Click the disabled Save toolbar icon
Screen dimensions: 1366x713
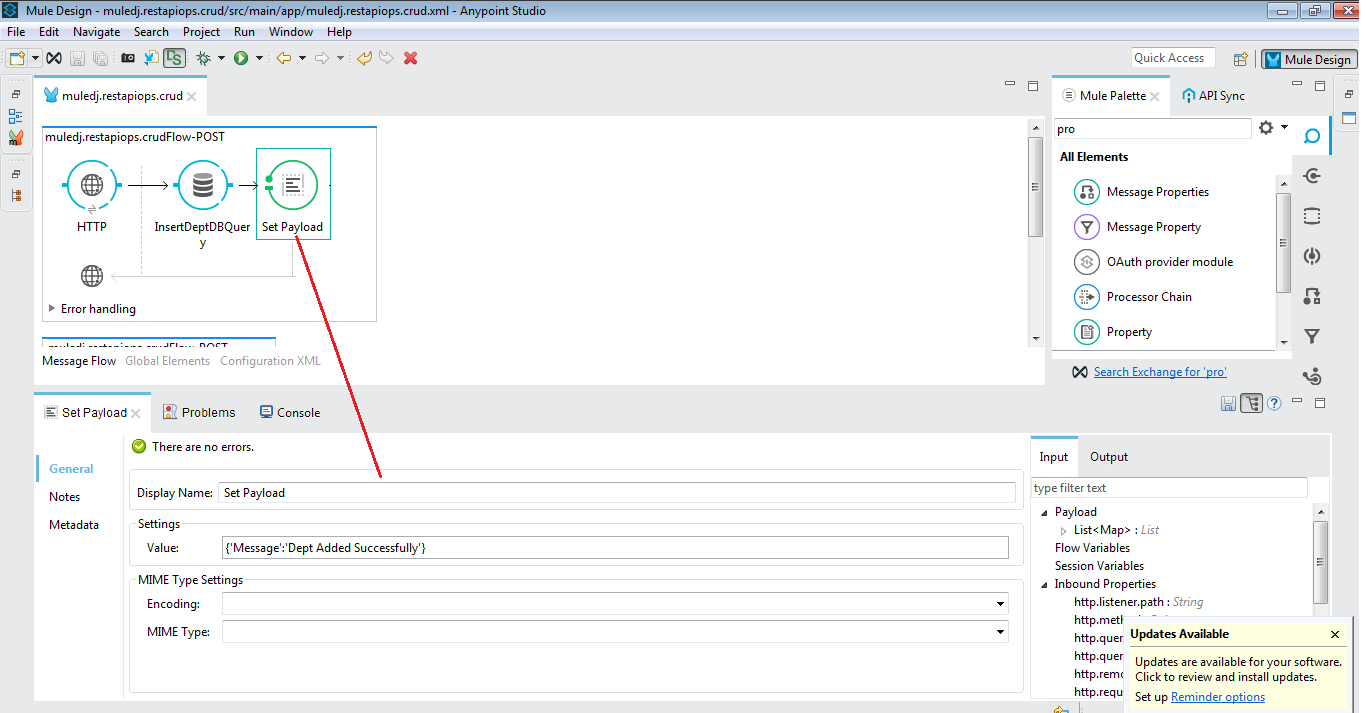[78, 58]
